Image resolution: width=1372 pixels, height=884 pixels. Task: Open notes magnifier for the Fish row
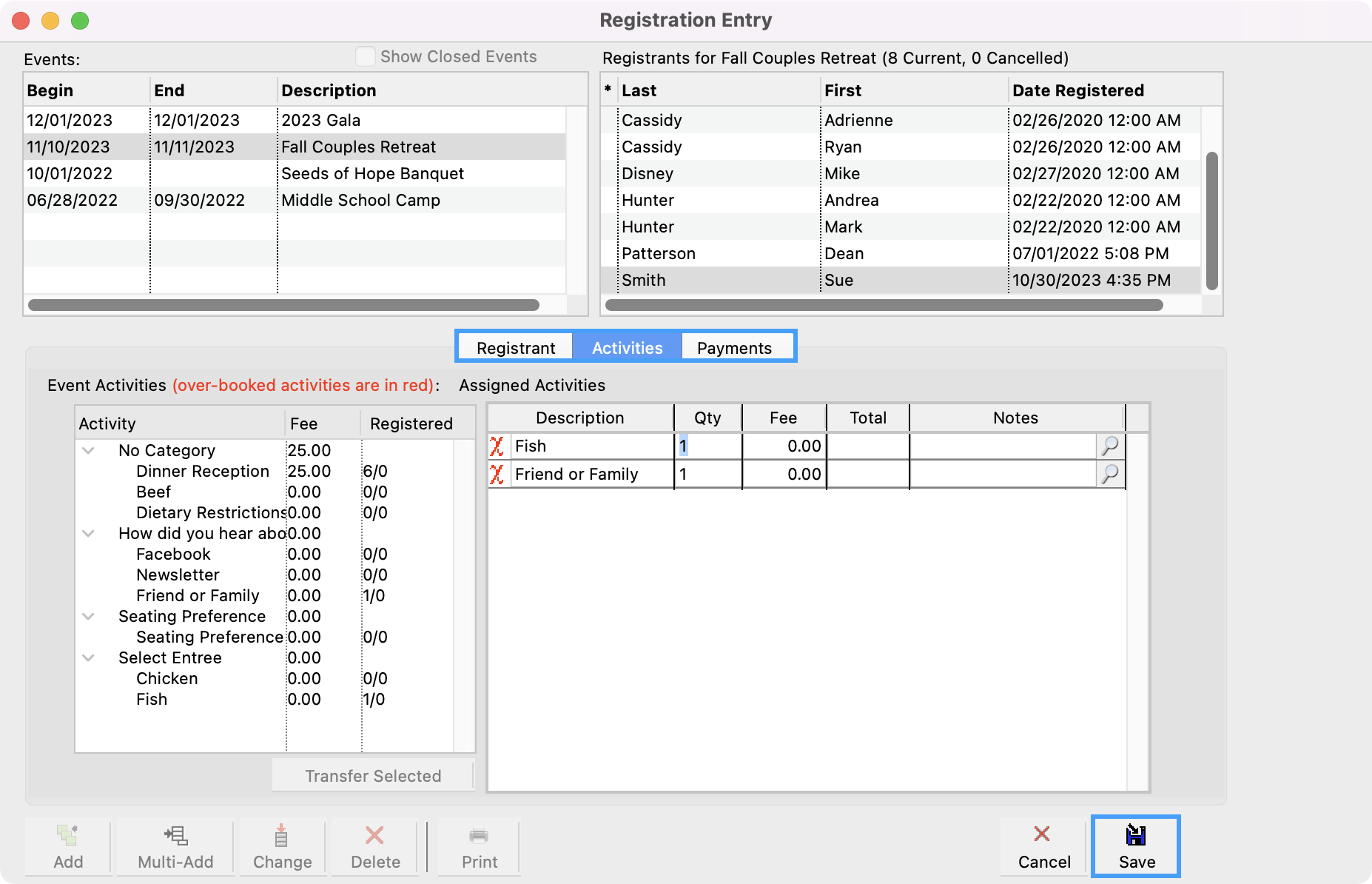[x=1110, y=446]
